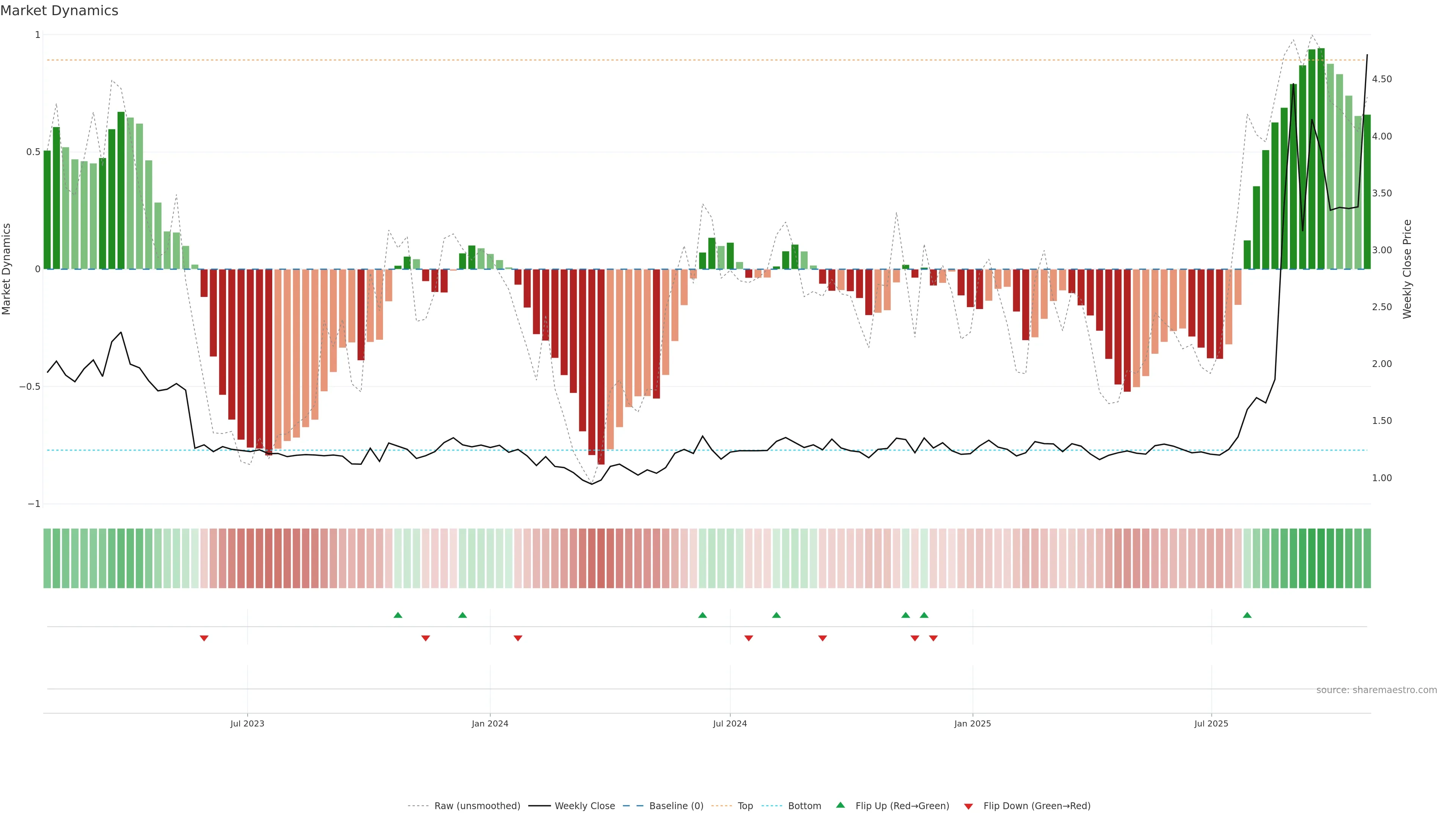Click the flip-down marker just after Jul 2024

point(749,638)
